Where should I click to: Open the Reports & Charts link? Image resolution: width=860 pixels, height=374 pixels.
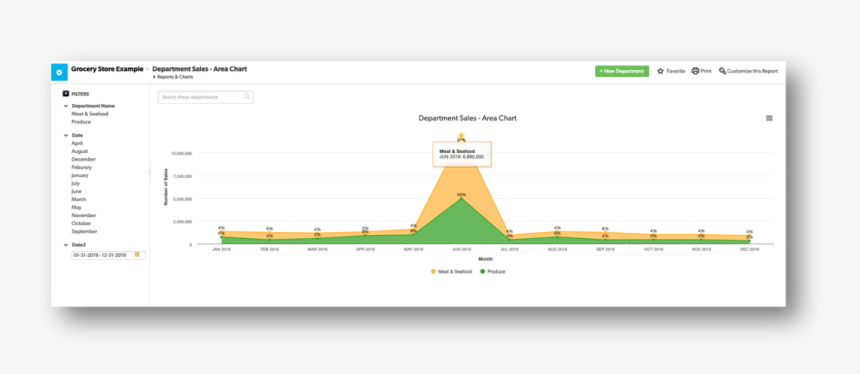175,77
